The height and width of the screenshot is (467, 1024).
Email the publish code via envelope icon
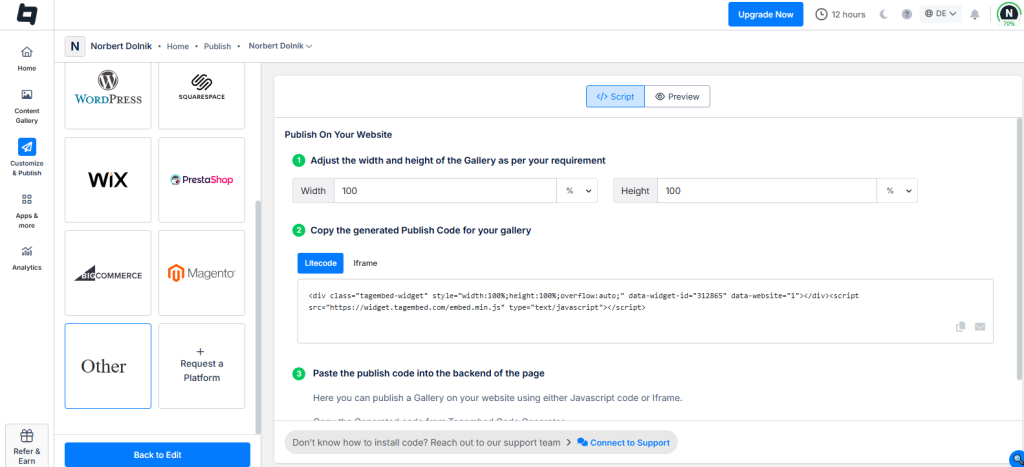tap(980, 327)
